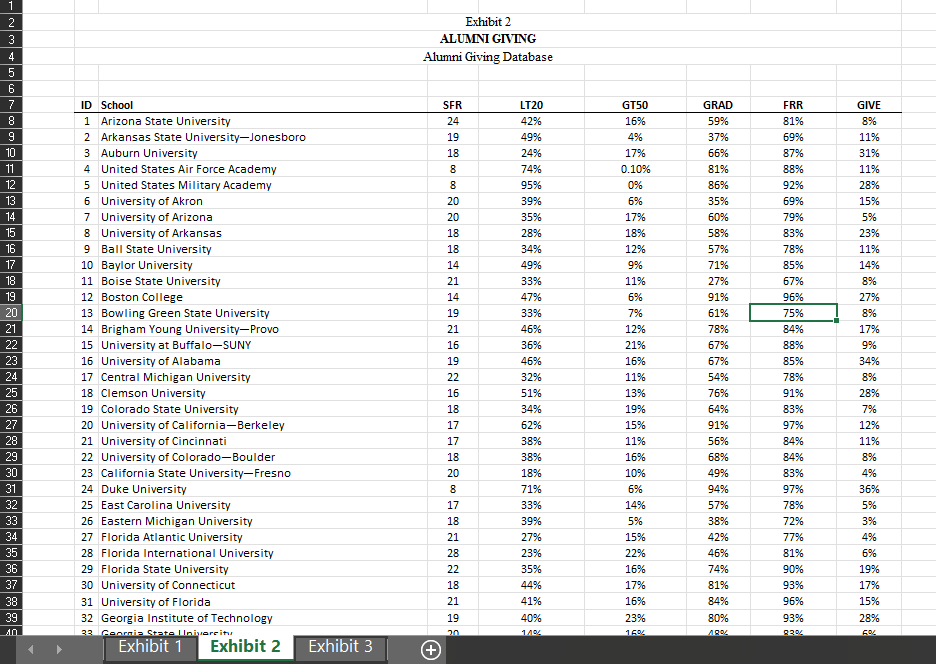Click the SFR column heading cell
Viewport: 936px width, 664px height.
click(452, 105)
